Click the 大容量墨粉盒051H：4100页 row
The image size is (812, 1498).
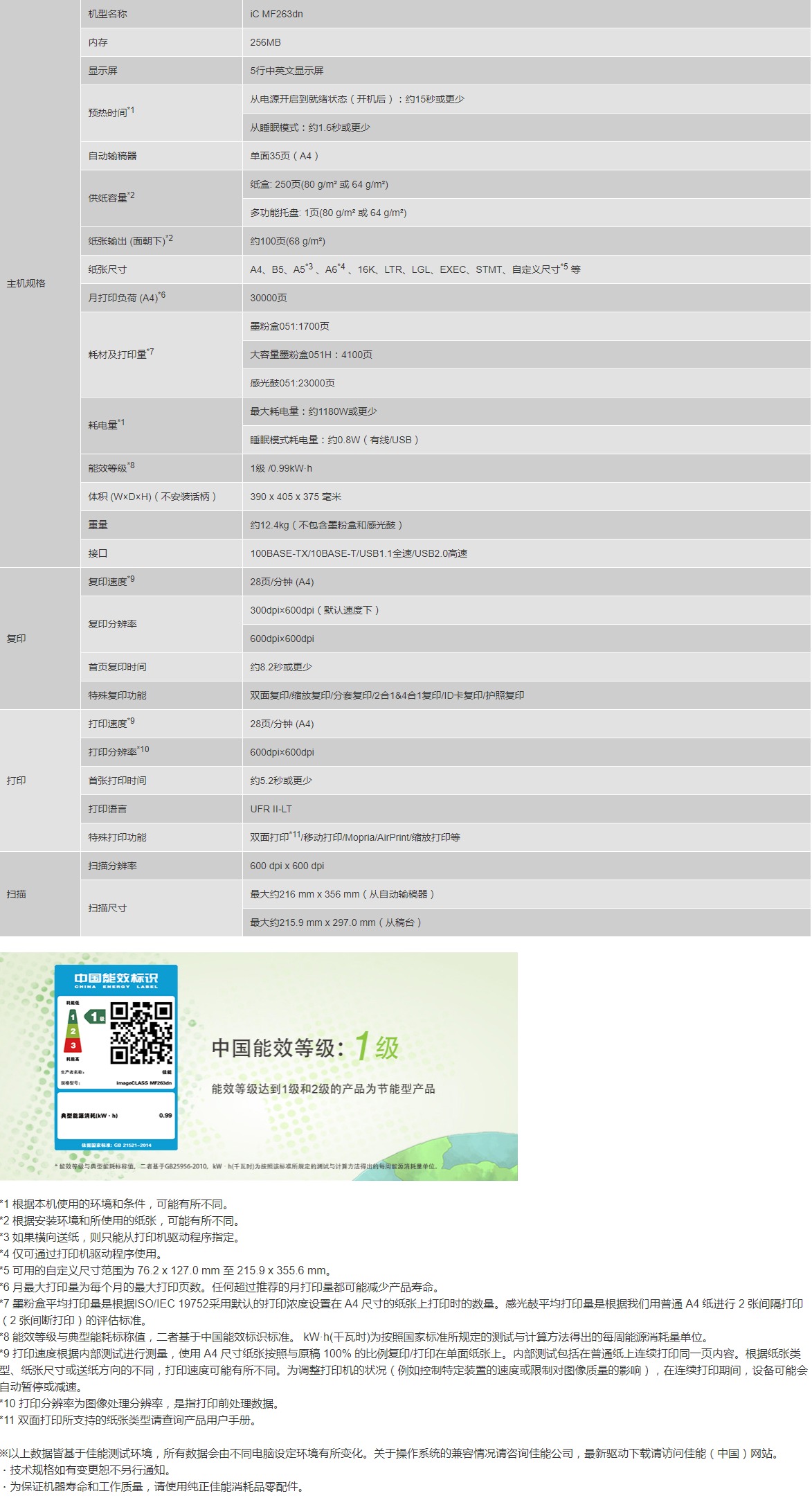click(x=311, y=355)
